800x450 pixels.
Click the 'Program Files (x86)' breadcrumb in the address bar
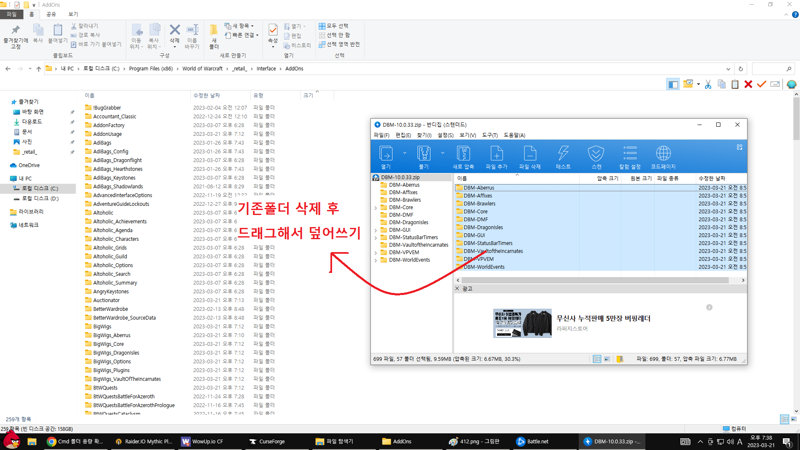click(151, 68)
